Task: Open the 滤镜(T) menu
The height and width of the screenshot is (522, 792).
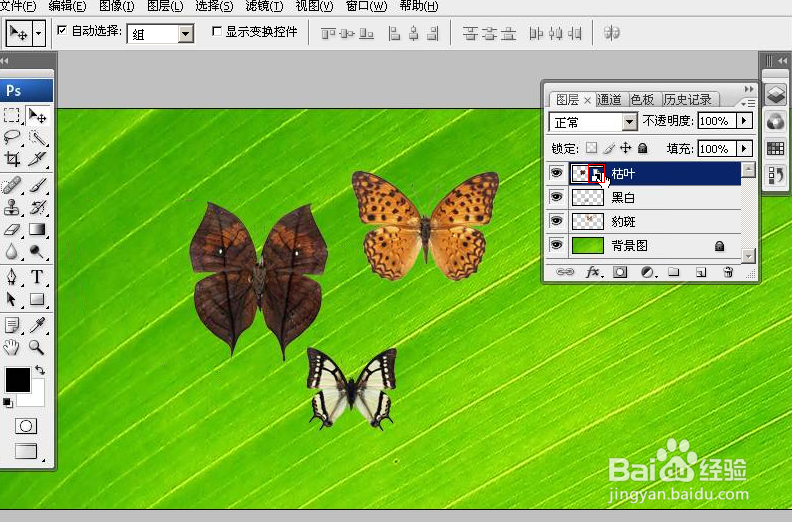Action: click(x=264, y=6)
